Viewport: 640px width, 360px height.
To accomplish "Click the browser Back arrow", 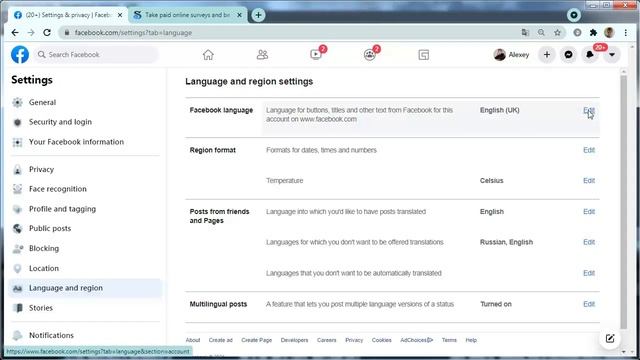I will coord(15,33).
